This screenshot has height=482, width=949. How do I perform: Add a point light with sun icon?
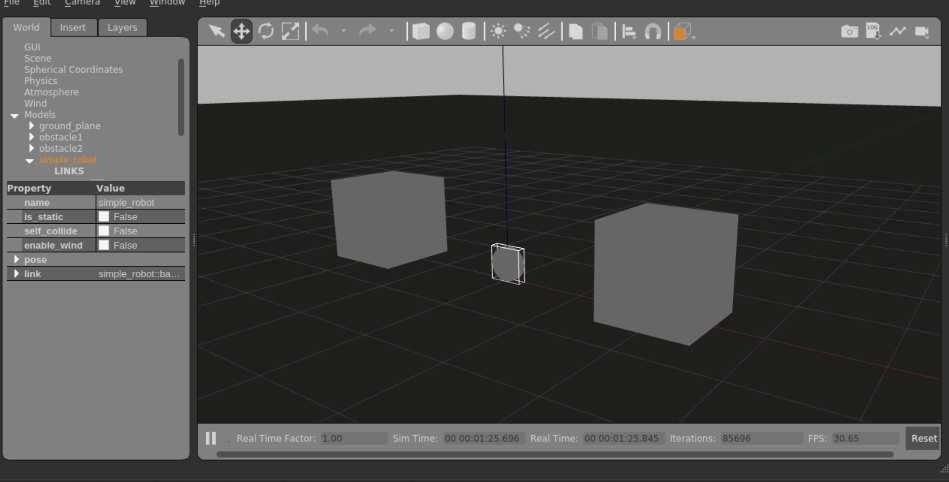[498, 31]
